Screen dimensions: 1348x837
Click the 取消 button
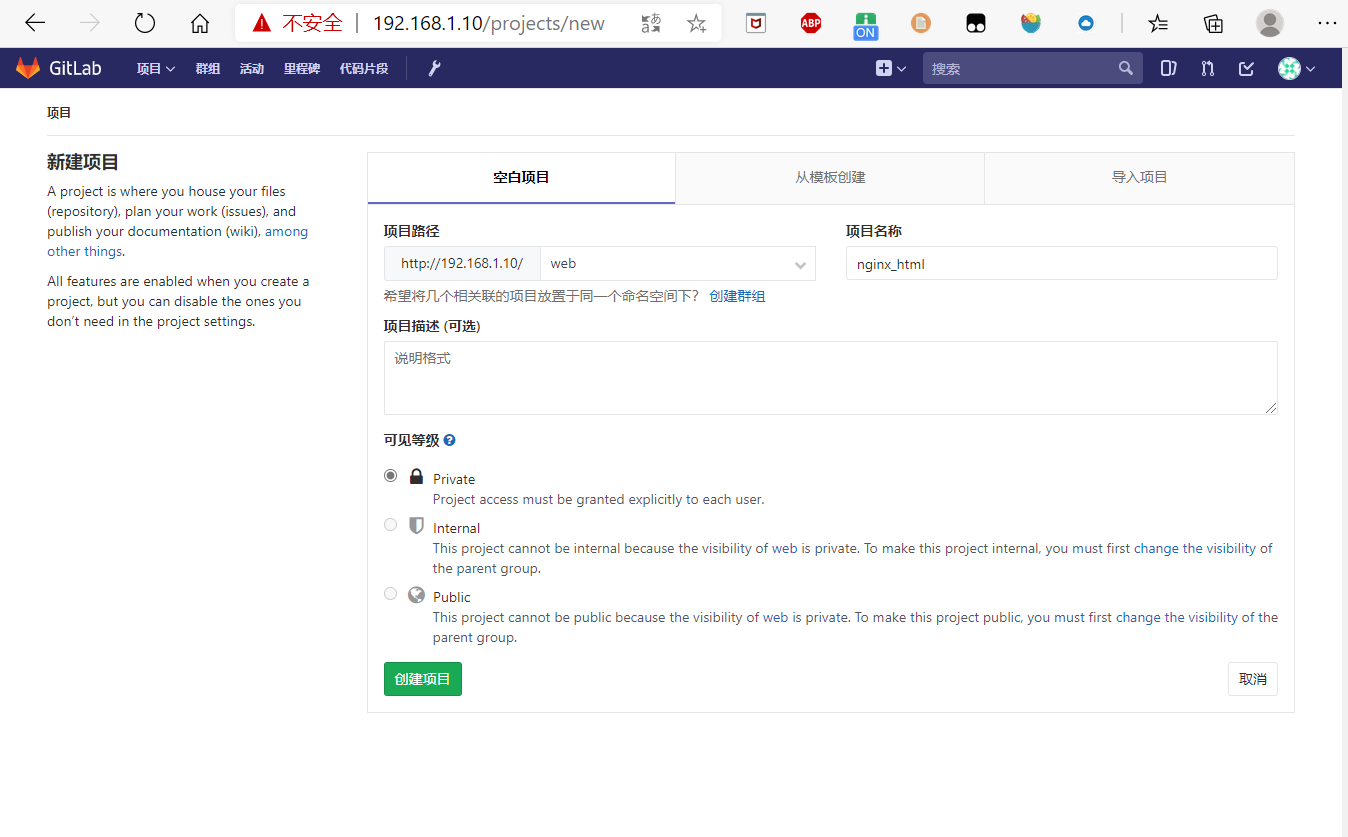click(x=1253, y=679)
